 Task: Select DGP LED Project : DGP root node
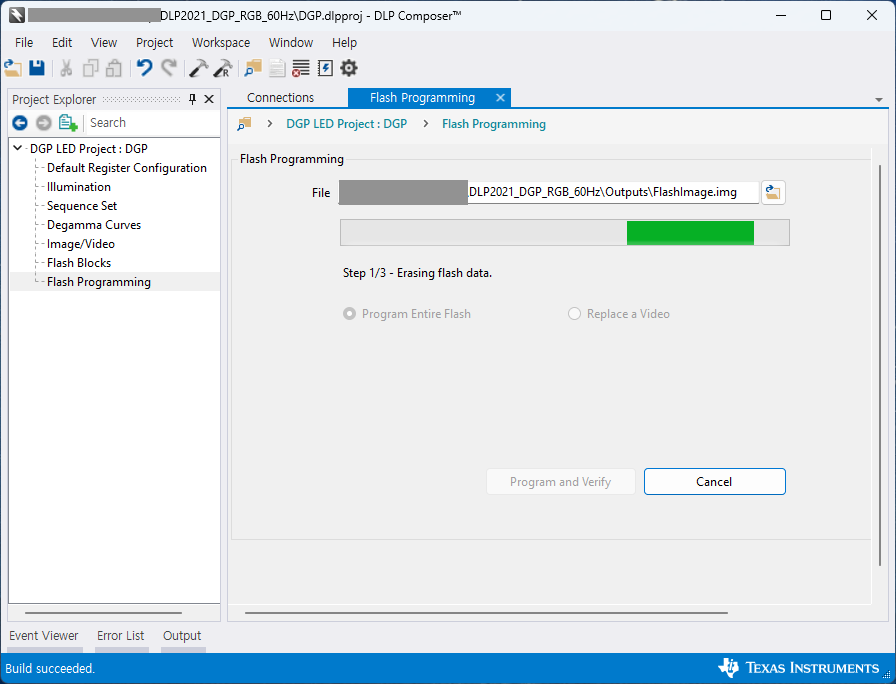pos(89,149)
